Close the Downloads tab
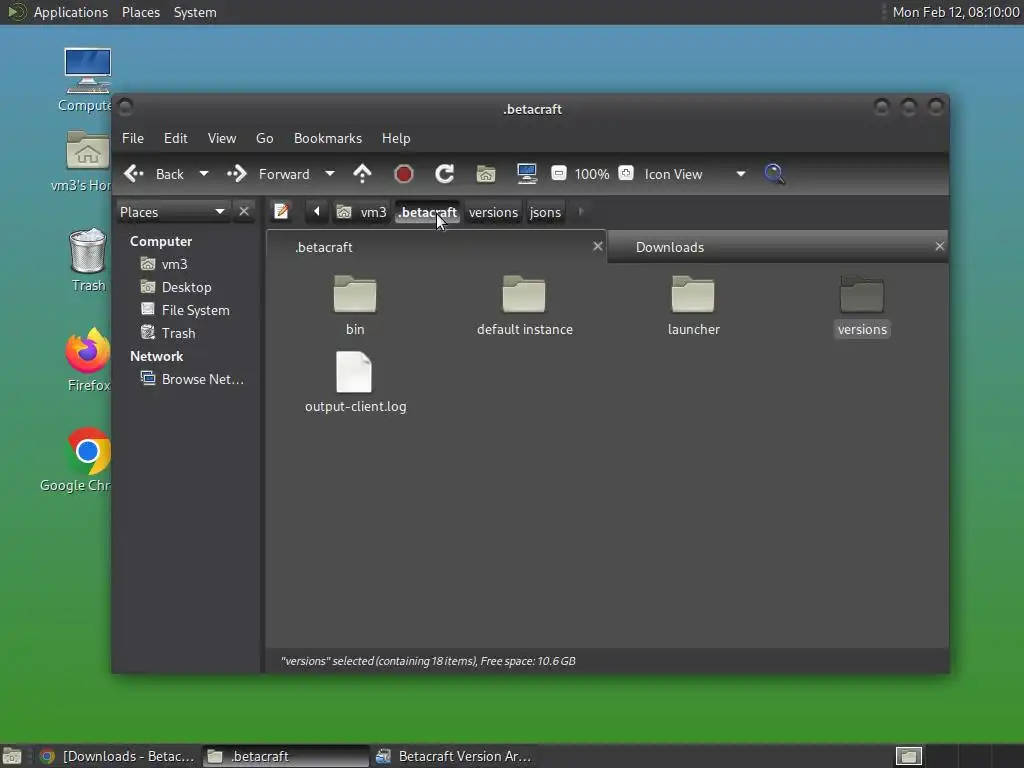 [939, 246]
